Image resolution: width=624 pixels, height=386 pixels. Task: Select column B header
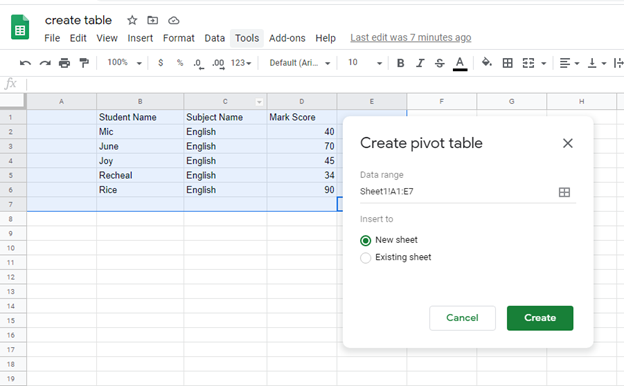click(140, 101)
